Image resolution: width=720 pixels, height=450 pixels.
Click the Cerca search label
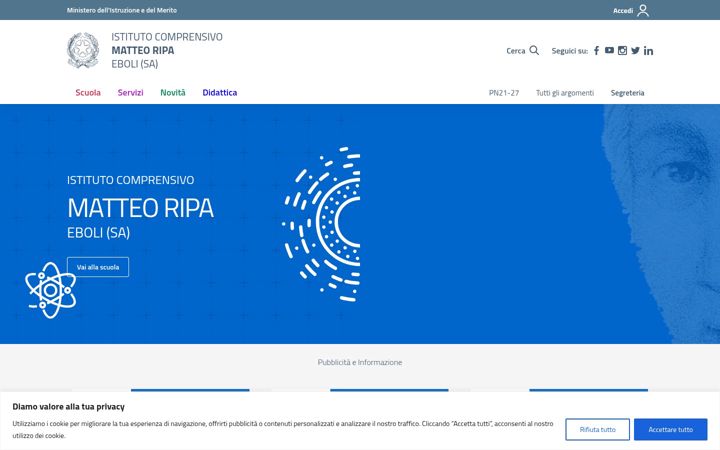click(x=515, y=51)
